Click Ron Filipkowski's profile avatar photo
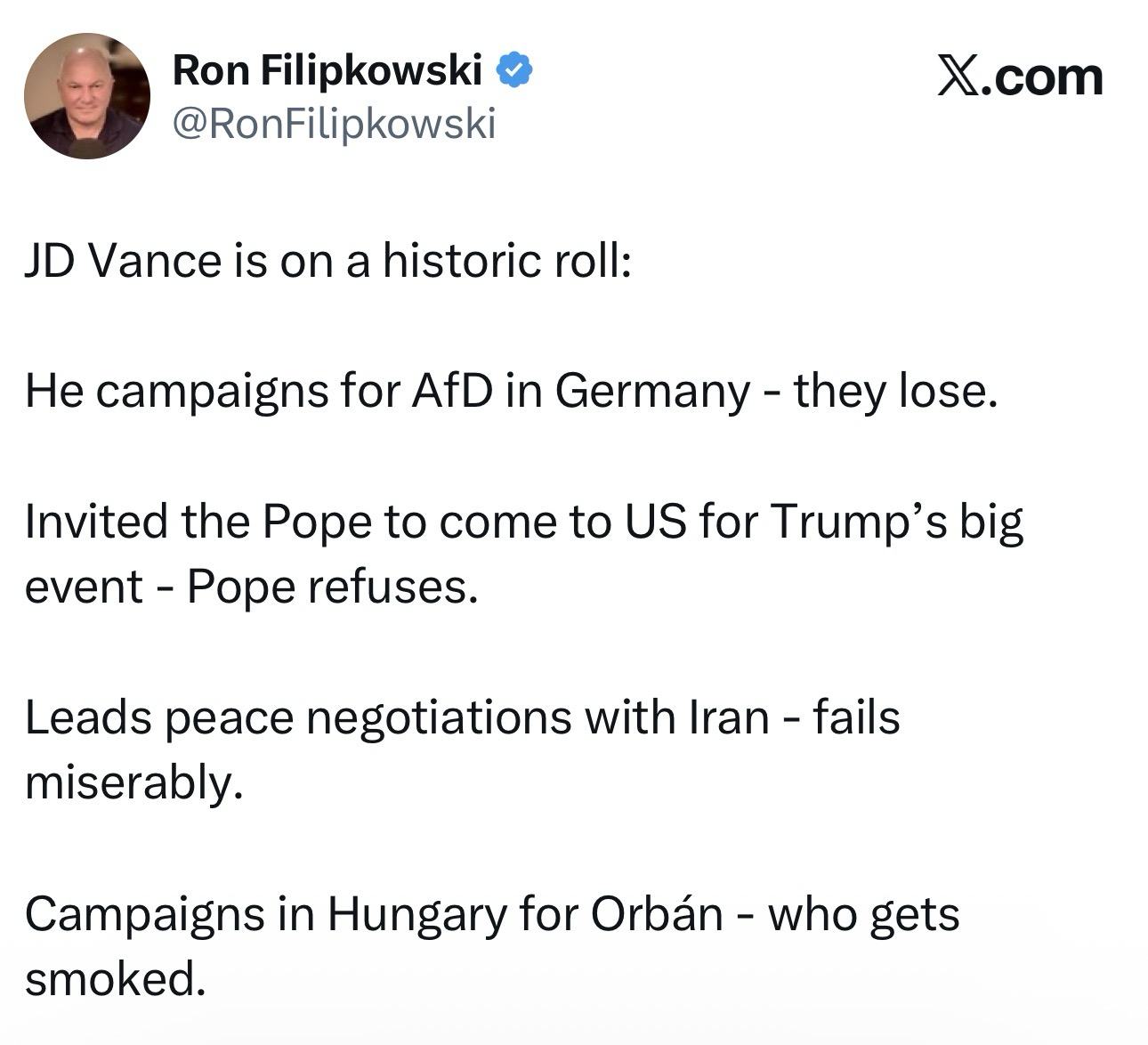The width and height of the screenshot is (1148, 1045). 87,96
